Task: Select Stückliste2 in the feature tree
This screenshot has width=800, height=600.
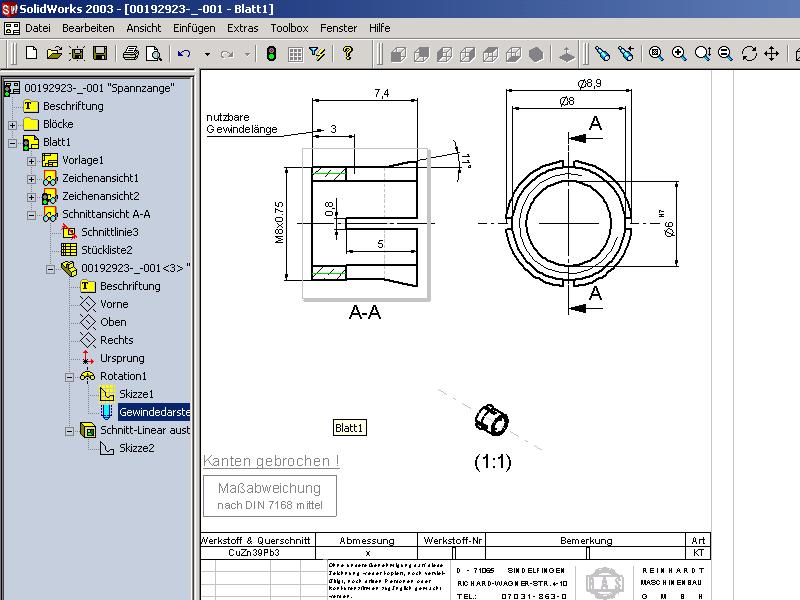Action: click(106, 250)
